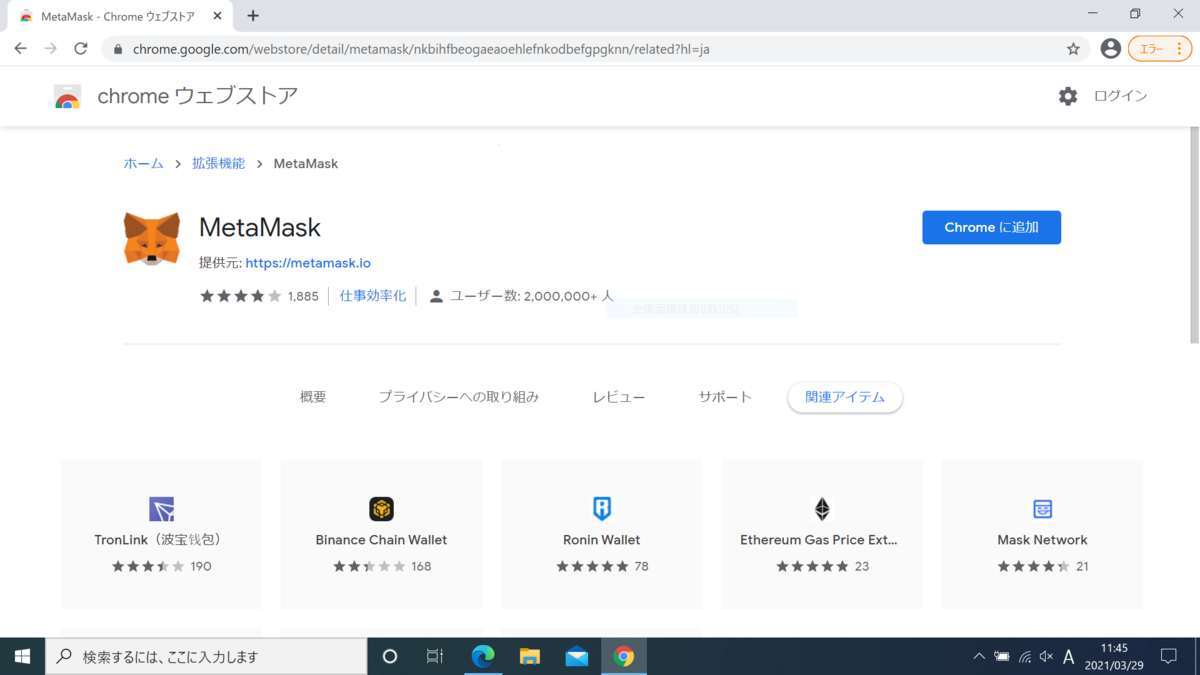Click the Chrome taskbar icon
1200x675 pixels.
pyautogui.click(x=624, y=656)
